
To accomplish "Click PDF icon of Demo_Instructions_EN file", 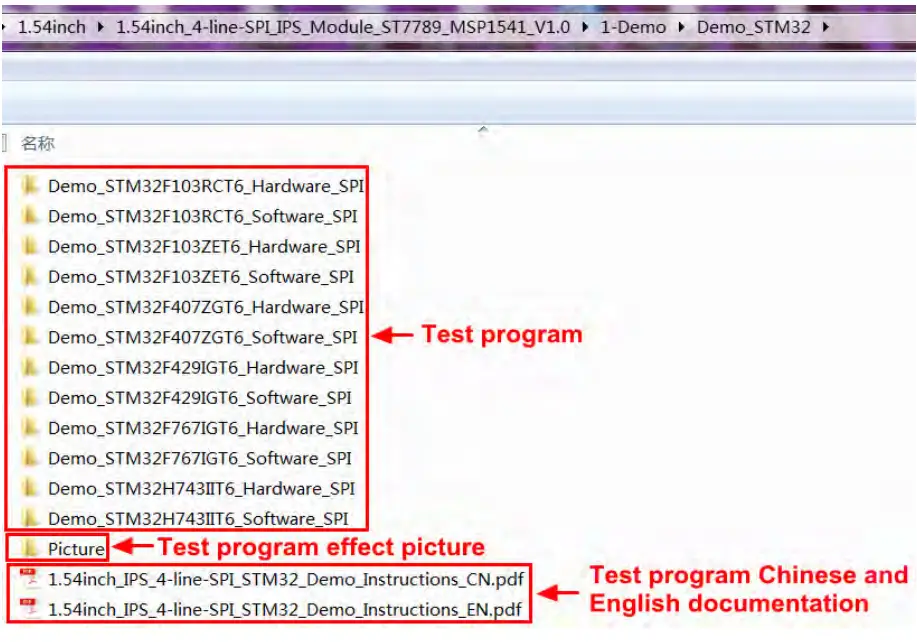I will [x=29, y=609].
